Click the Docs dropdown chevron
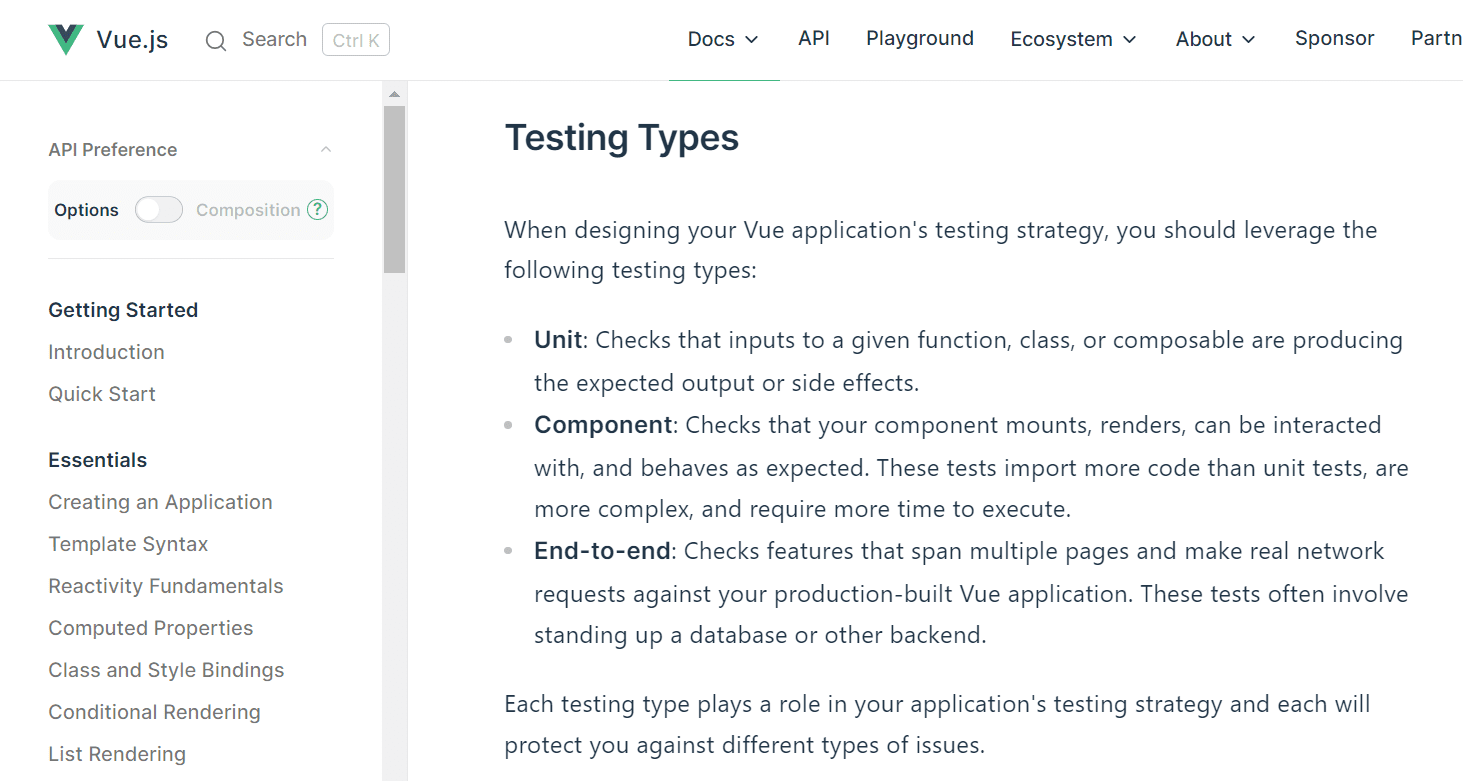Image resolution: width=1463 pixels, height=781 pixels. pyautogui.click(x=753, y=40)
